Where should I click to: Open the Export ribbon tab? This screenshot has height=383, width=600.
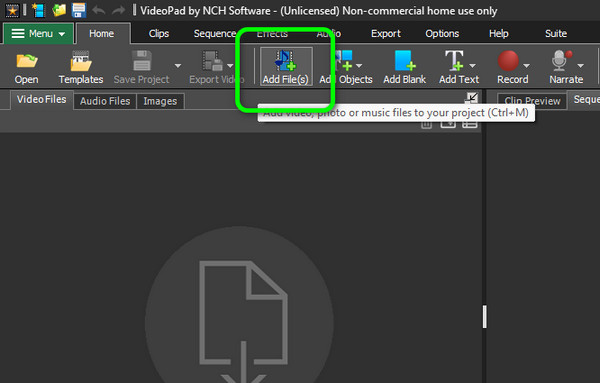[386, 34]
